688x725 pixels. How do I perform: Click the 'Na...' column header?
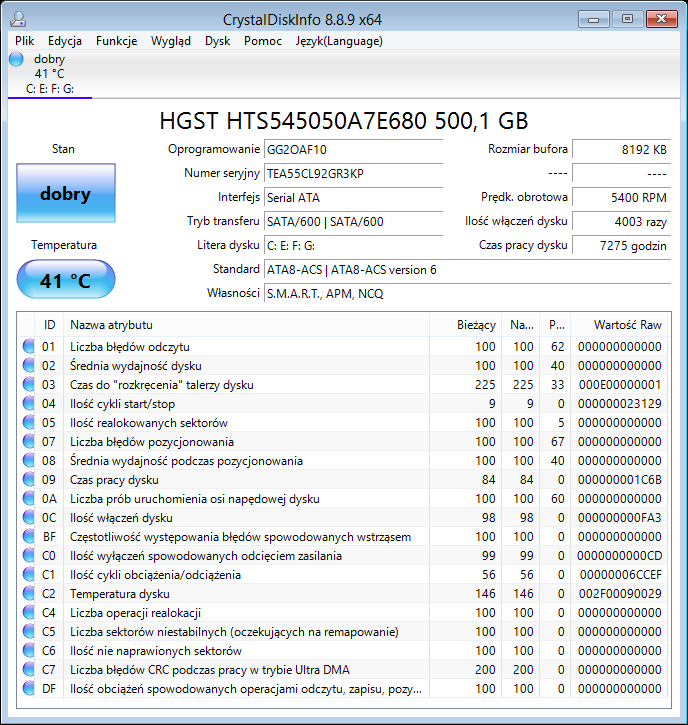click(x=521, y=325)
